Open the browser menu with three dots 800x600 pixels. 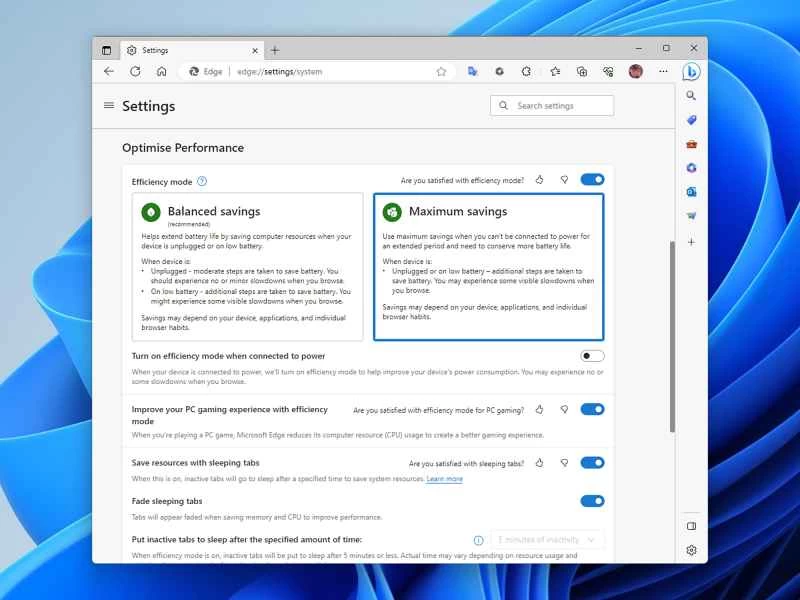point(663,71)
